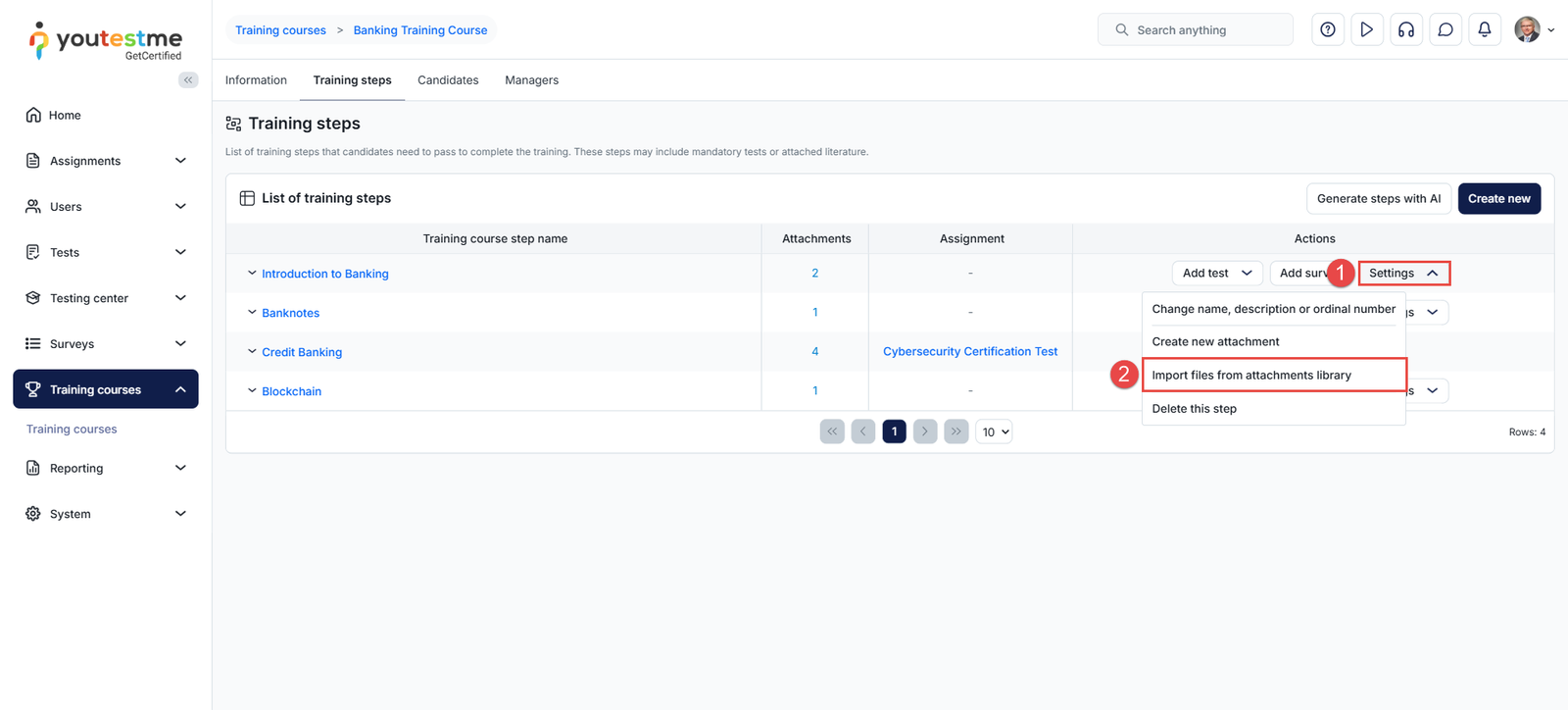Expand the Banknotes row chevron

[252, 313]
